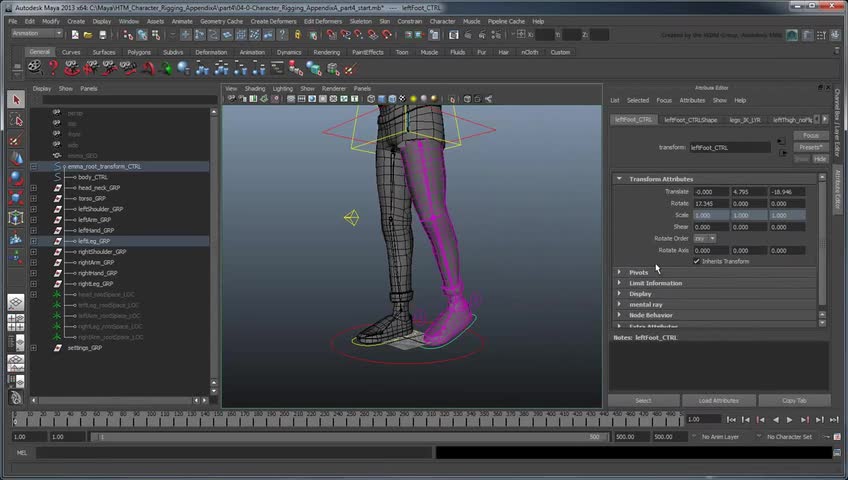Expand the torso_GRP outliner node
Image resolution: width=848 pixels, height=480 pixels.
pyautogui.click(x=33, y=198)
